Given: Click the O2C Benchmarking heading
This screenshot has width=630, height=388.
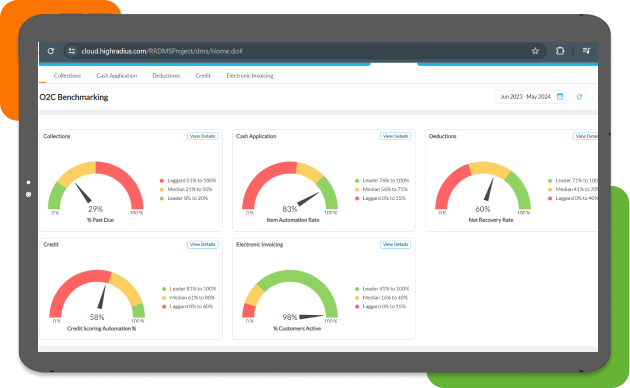Looking at the screenshot, I should 74,97.
